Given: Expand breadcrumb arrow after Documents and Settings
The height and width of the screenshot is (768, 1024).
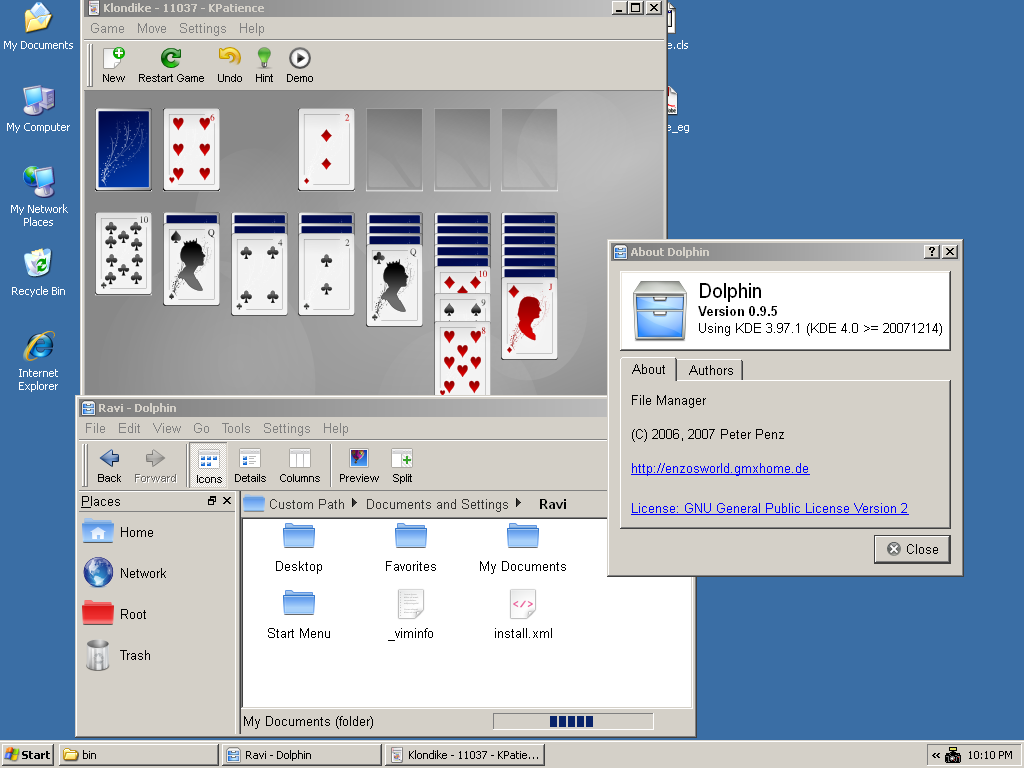Looking at the screenshot, I should (x=518, y=503).
